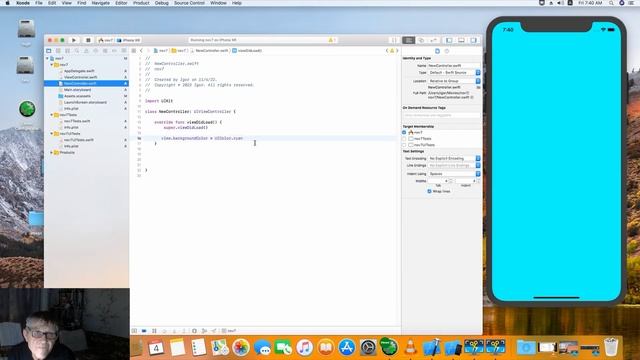
Task: Open LaunchScreen.storyboard in navigator
Action: (x=85, y=102)
